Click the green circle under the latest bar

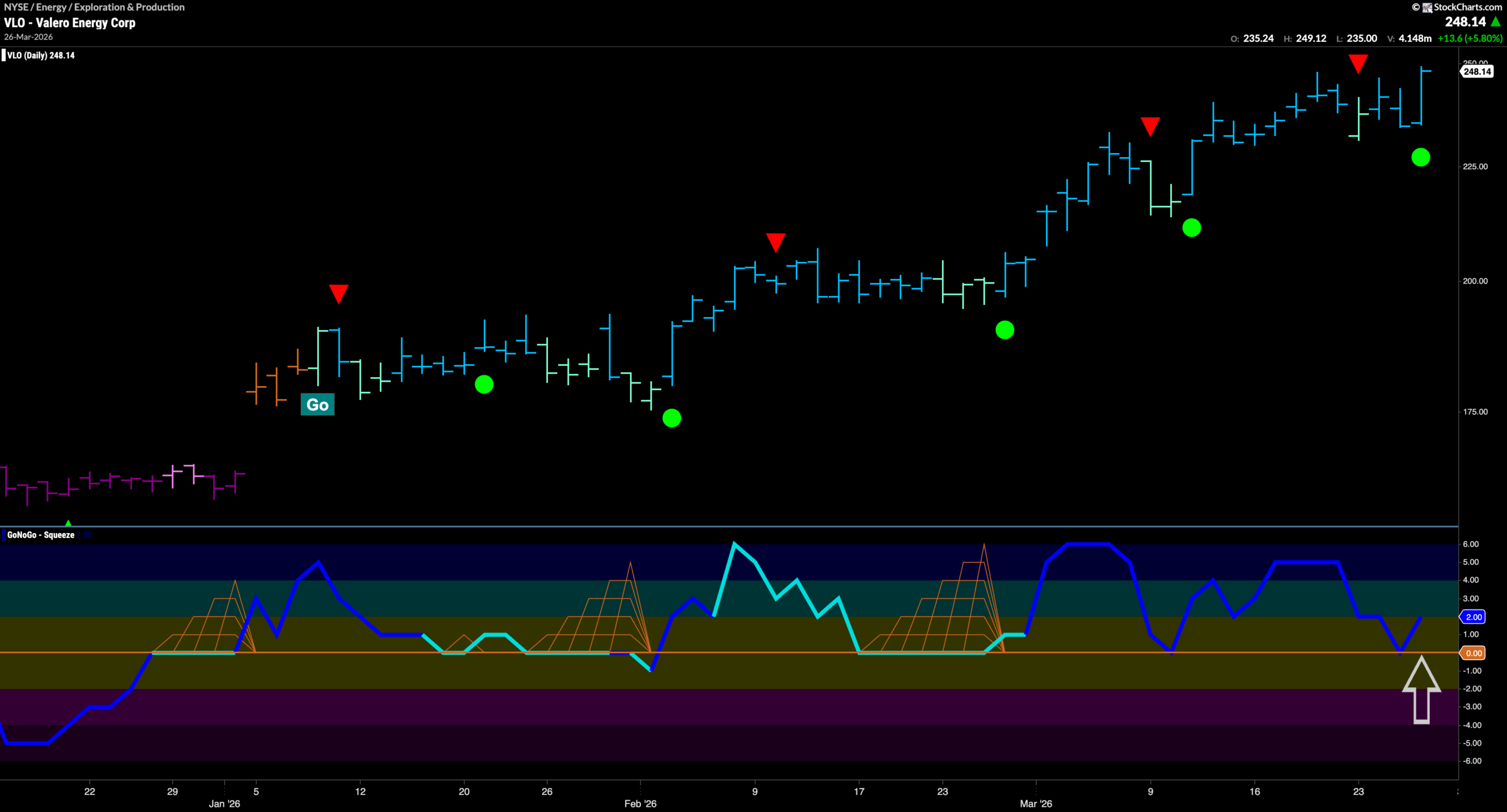pos(1420,158)
